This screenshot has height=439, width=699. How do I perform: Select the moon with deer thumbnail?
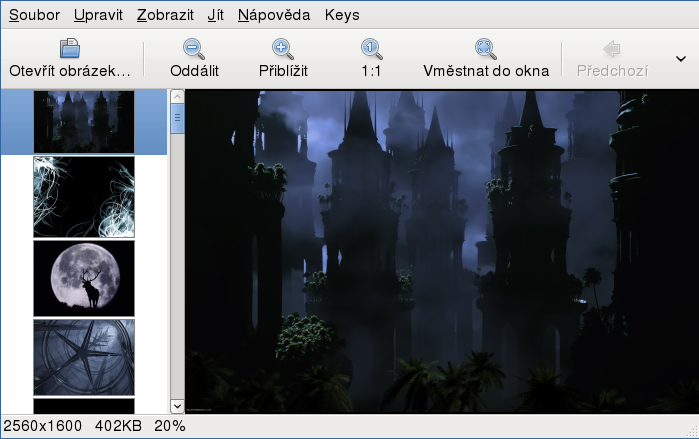click(x=84, y=277)
